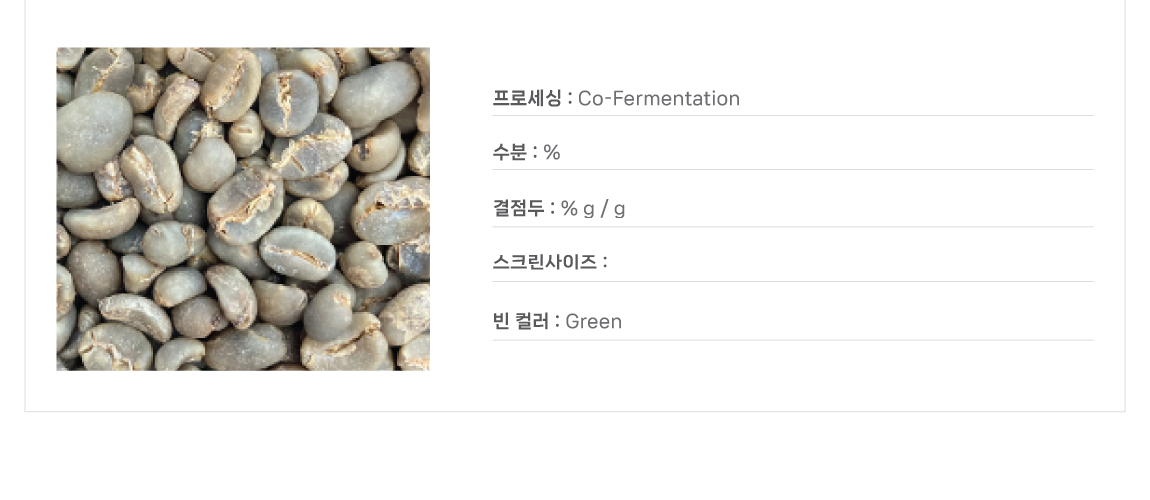
Task: Select the Green bean color value
Action: point(594,321)
